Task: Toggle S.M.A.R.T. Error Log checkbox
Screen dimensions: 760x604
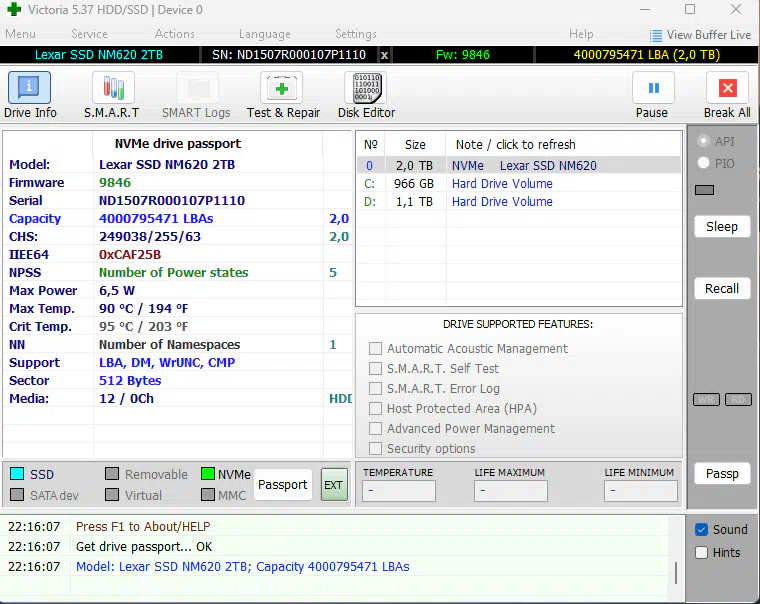Action: click(375, 389)
